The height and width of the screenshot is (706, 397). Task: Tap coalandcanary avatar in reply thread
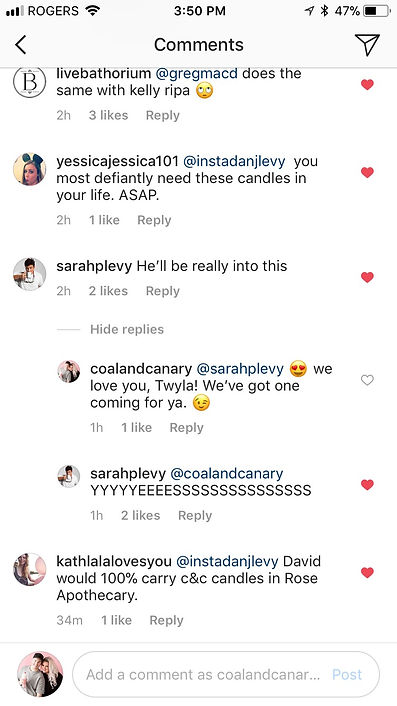(x=69, y=372)
